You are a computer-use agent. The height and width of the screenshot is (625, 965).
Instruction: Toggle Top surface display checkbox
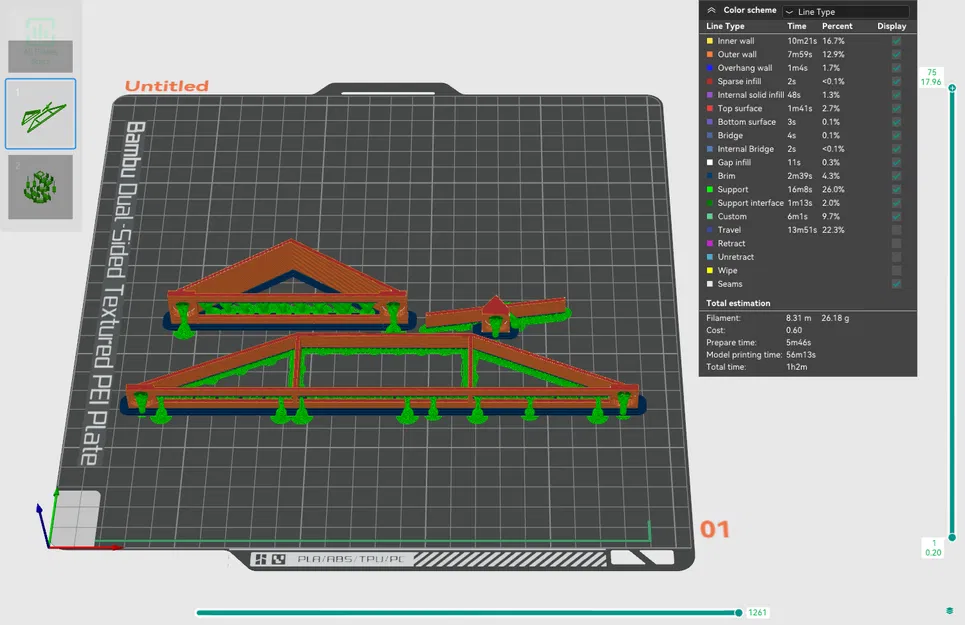click(x=897, y=108)
